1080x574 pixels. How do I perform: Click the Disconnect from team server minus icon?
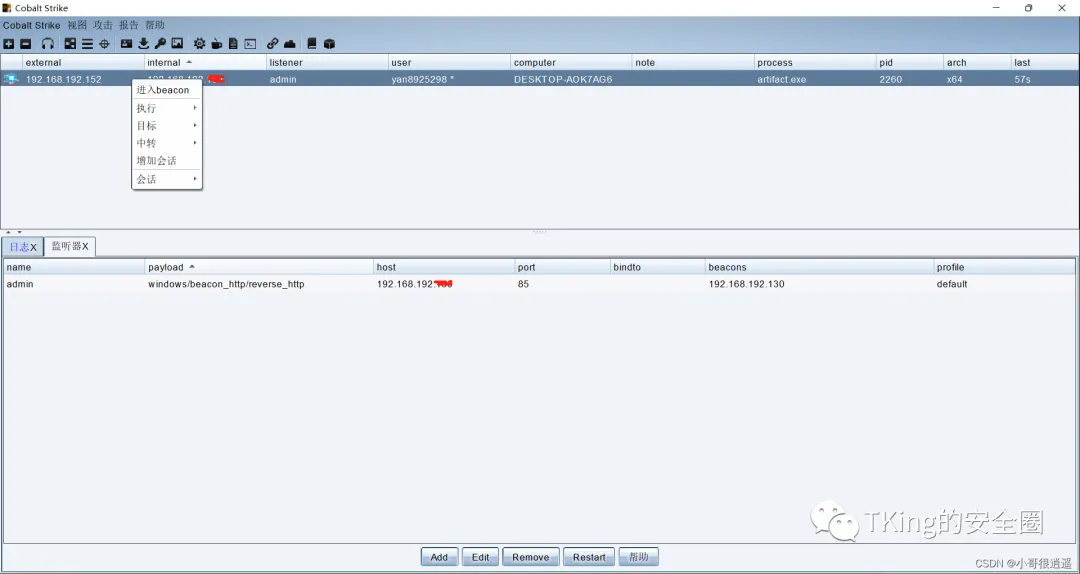coord(25,43)
